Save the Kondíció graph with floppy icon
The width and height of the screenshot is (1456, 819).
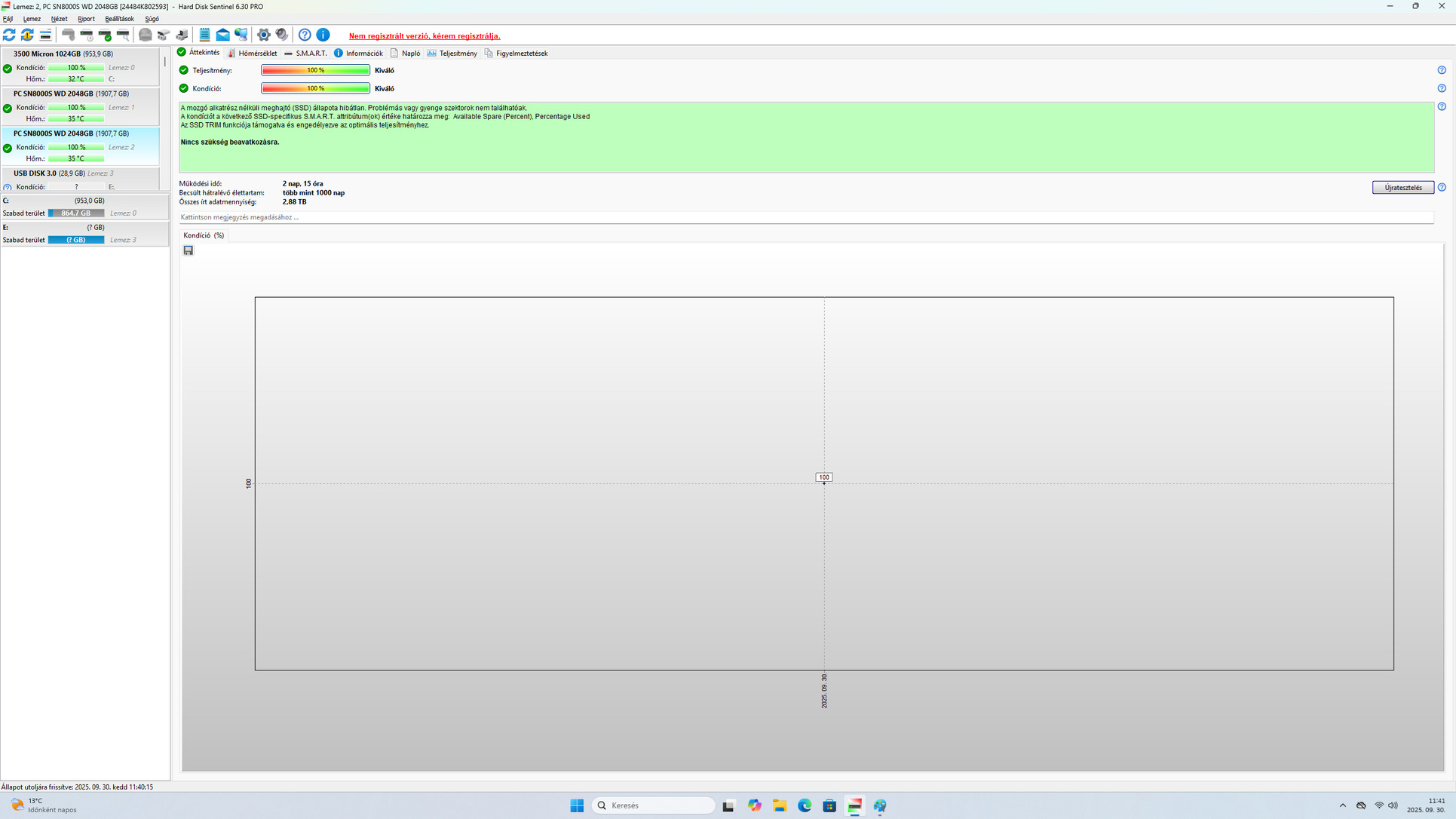189,250
